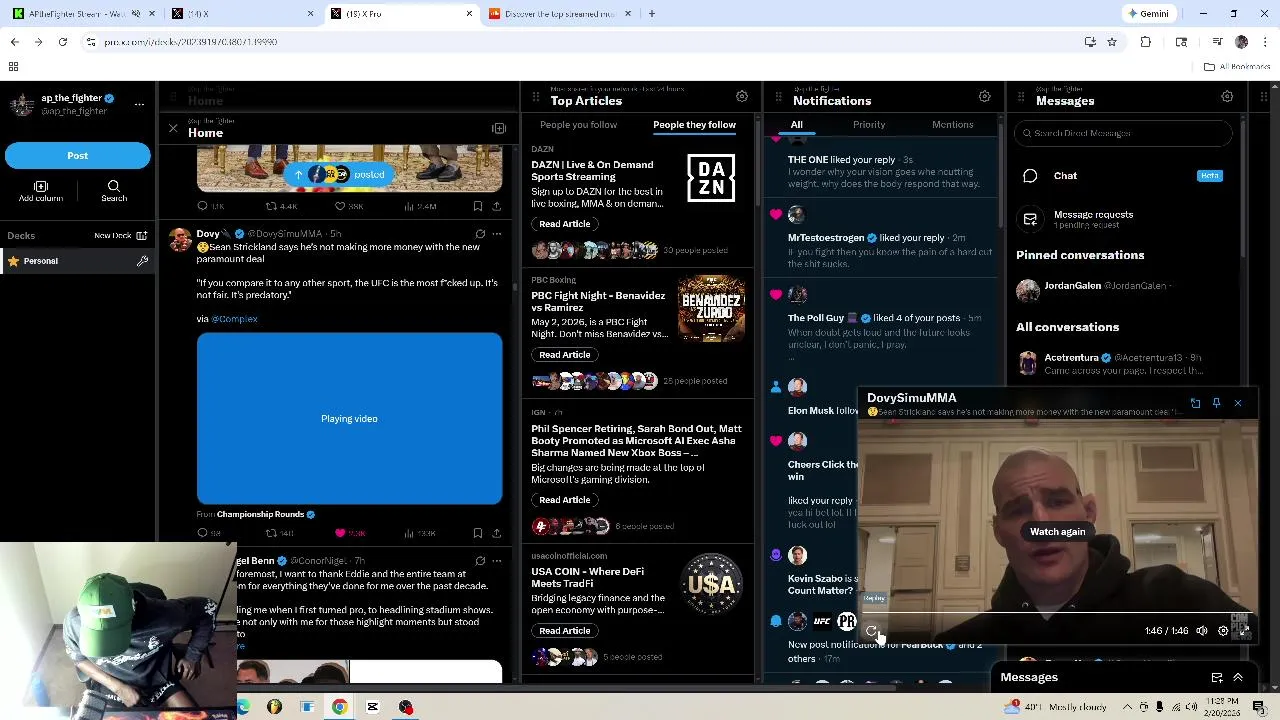
Task: Select the All notifications tab
Action: pyautogui.click(x=797, y=125)
